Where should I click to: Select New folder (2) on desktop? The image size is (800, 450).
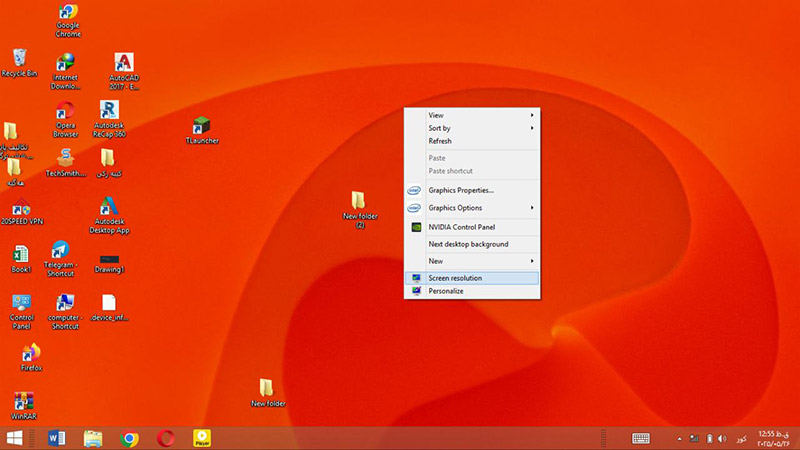coord(360,210)
